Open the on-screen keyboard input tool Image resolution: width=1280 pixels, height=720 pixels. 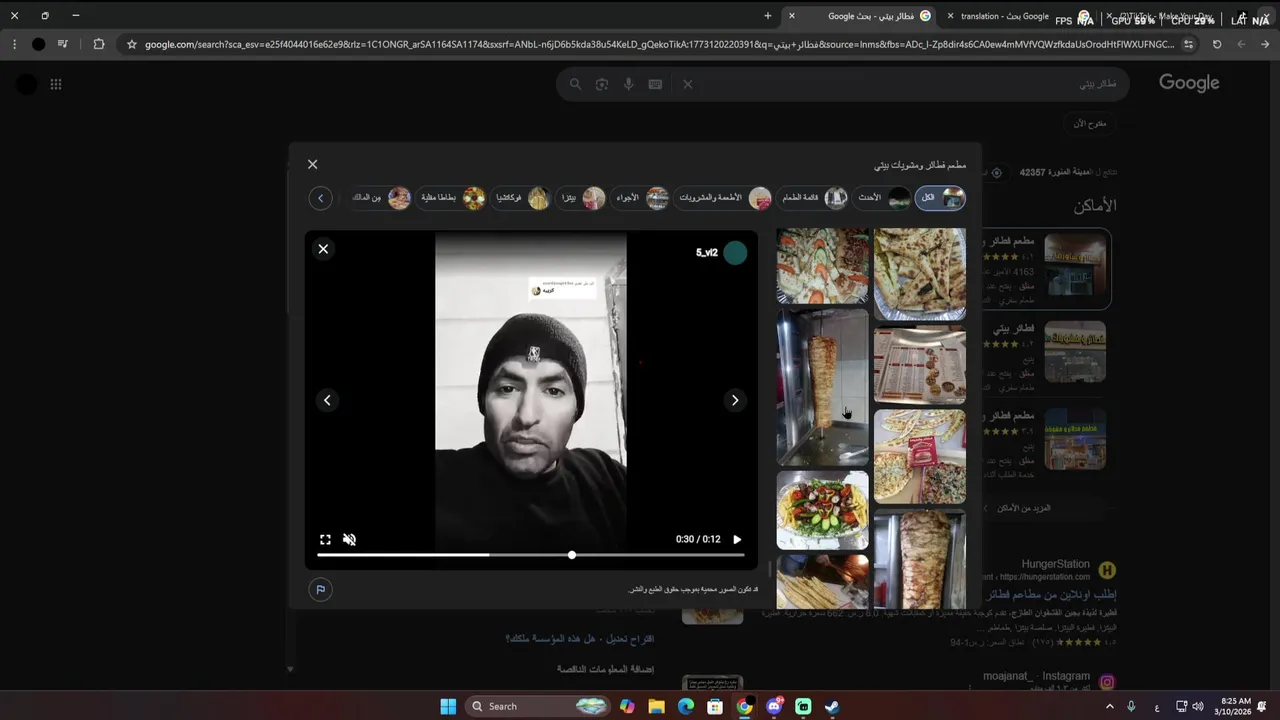pos(655,84)
